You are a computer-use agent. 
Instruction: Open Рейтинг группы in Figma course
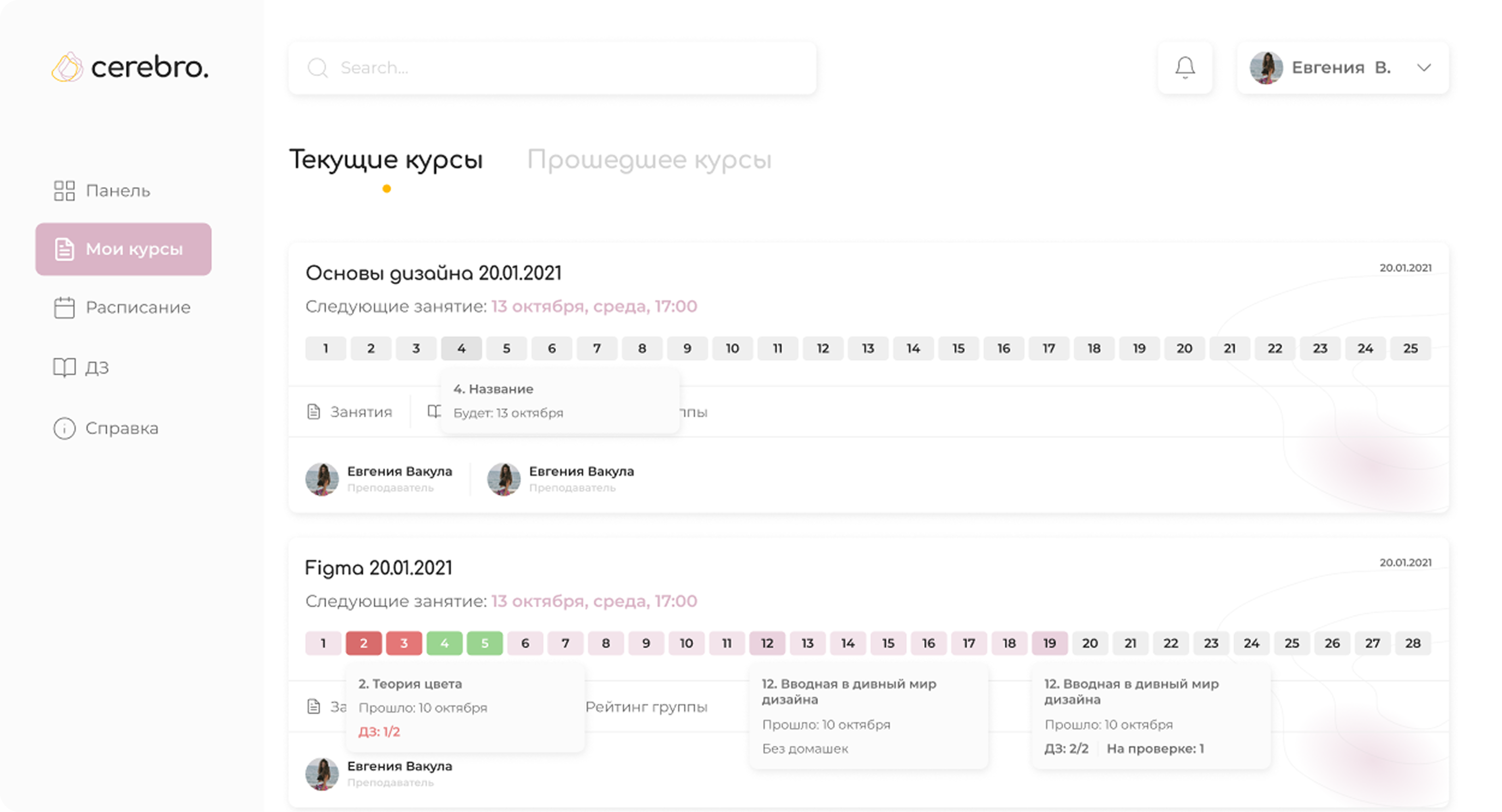[x=646, y=707]
